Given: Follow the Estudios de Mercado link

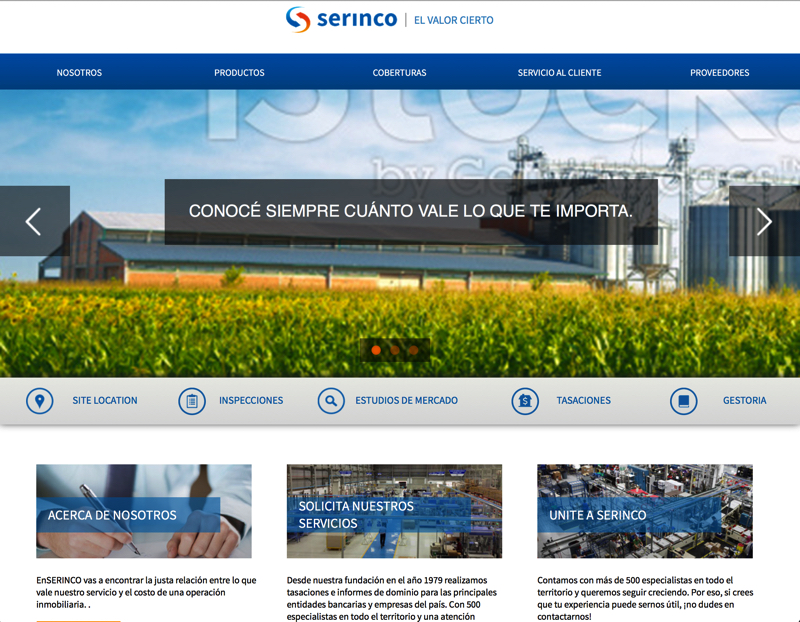Looking at the screenshot, I should click(406, 401).
